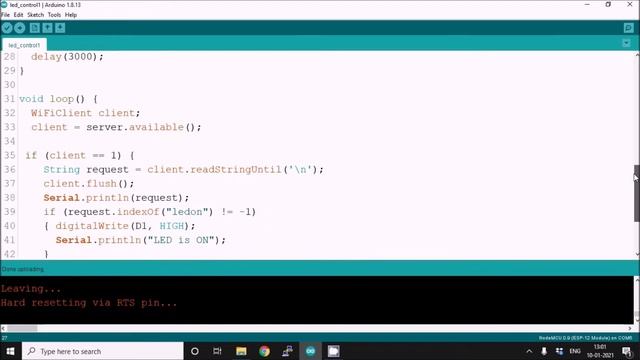Screen dimensions: 640x360
Task: Click the editor scroll up arrow
Action: click(637, 55)
